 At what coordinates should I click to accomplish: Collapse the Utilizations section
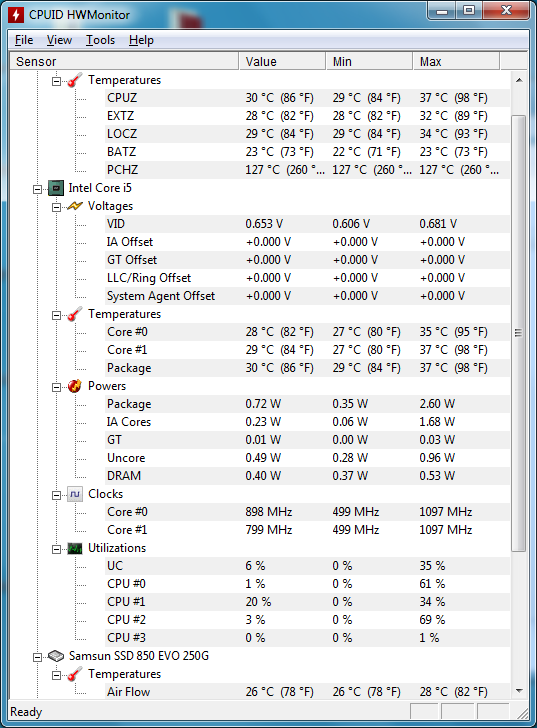point(56,549)
